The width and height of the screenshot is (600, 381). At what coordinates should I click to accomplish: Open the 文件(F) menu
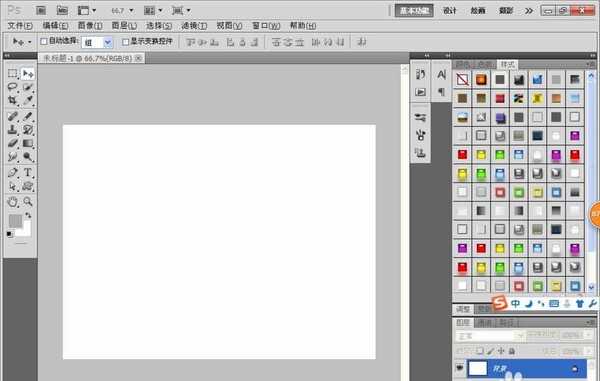(x=20, y=26)
